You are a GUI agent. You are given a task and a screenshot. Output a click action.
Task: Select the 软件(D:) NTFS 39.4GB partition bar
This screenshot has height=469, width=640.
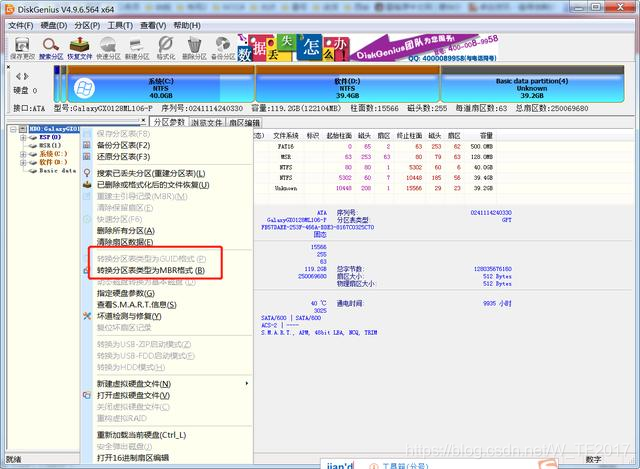347,84
